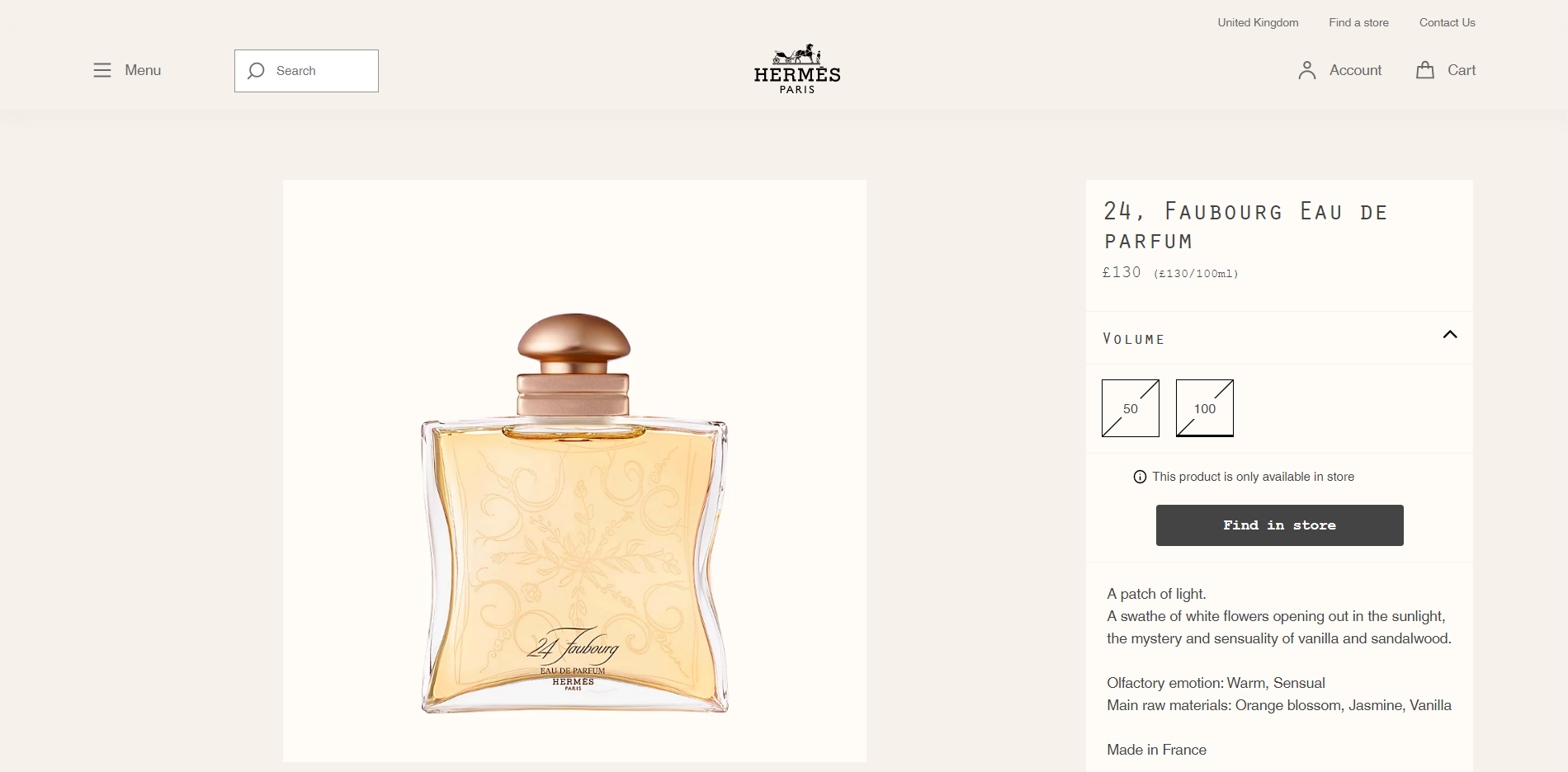This screenshot has height=772, width=1568.
Task: Select the 100 ml volume option
Action: point(1205,408)
